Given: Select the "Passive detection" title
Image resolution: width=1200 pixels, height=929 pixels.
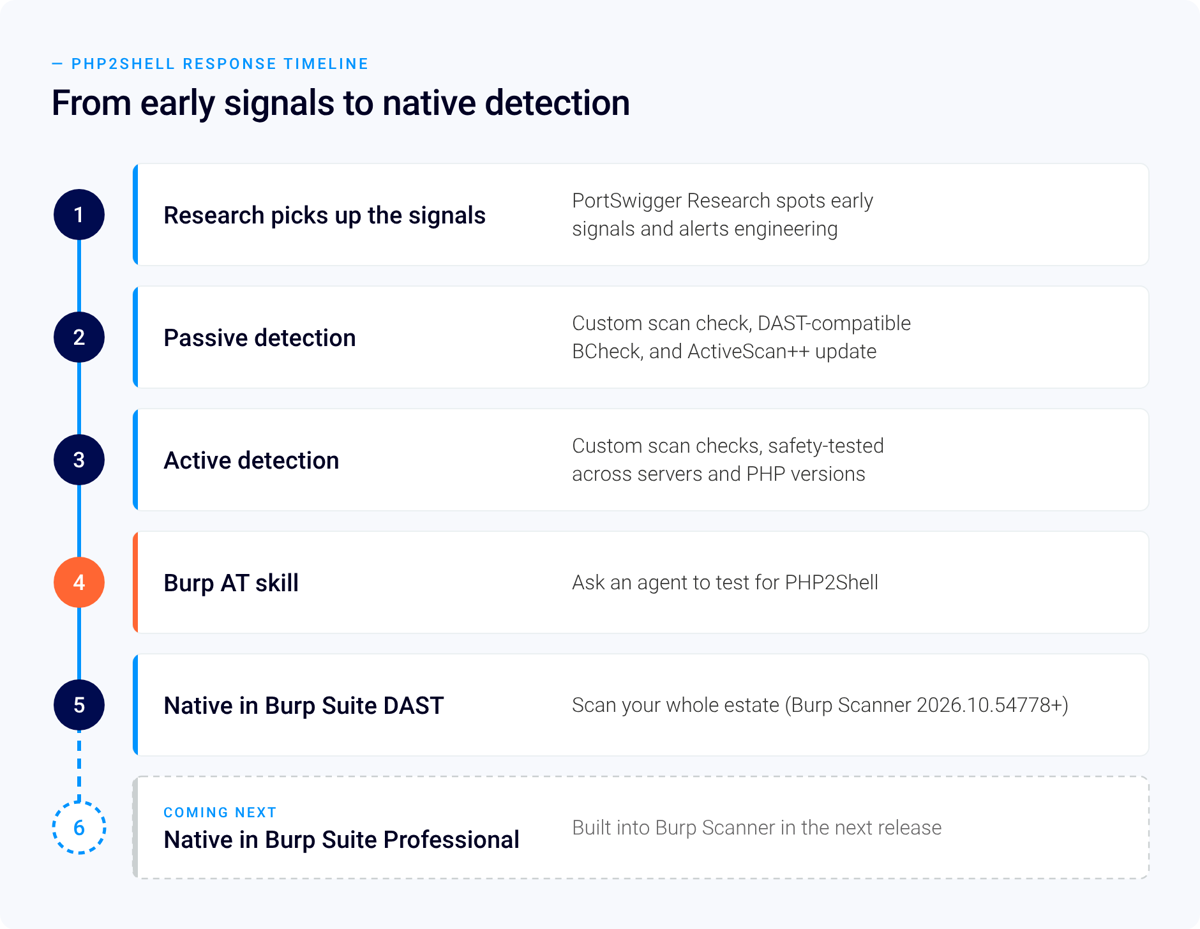Looking at the screenshot, I should [260, 338].
